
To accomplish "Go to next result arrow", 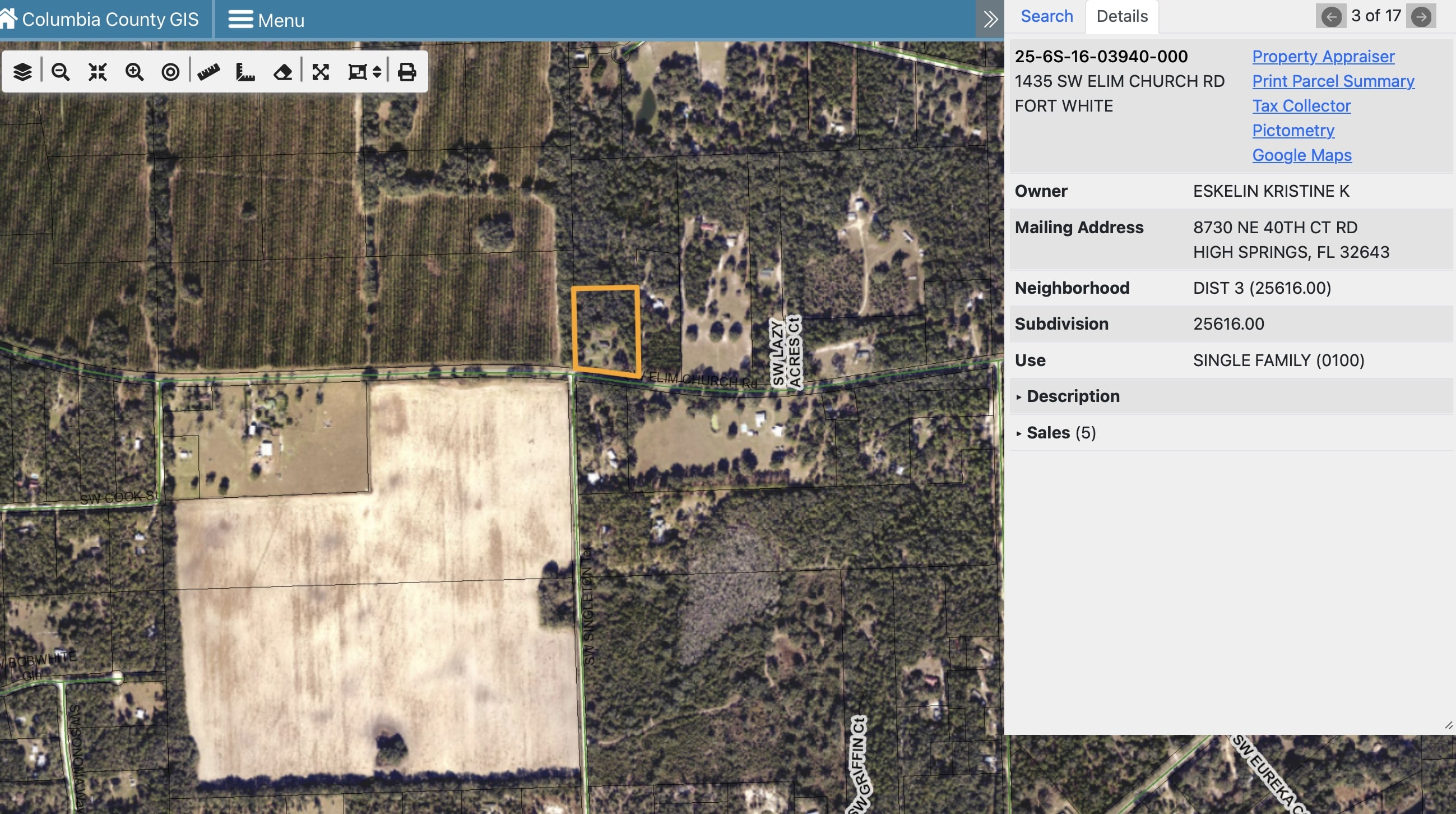I will point(1420,16).
